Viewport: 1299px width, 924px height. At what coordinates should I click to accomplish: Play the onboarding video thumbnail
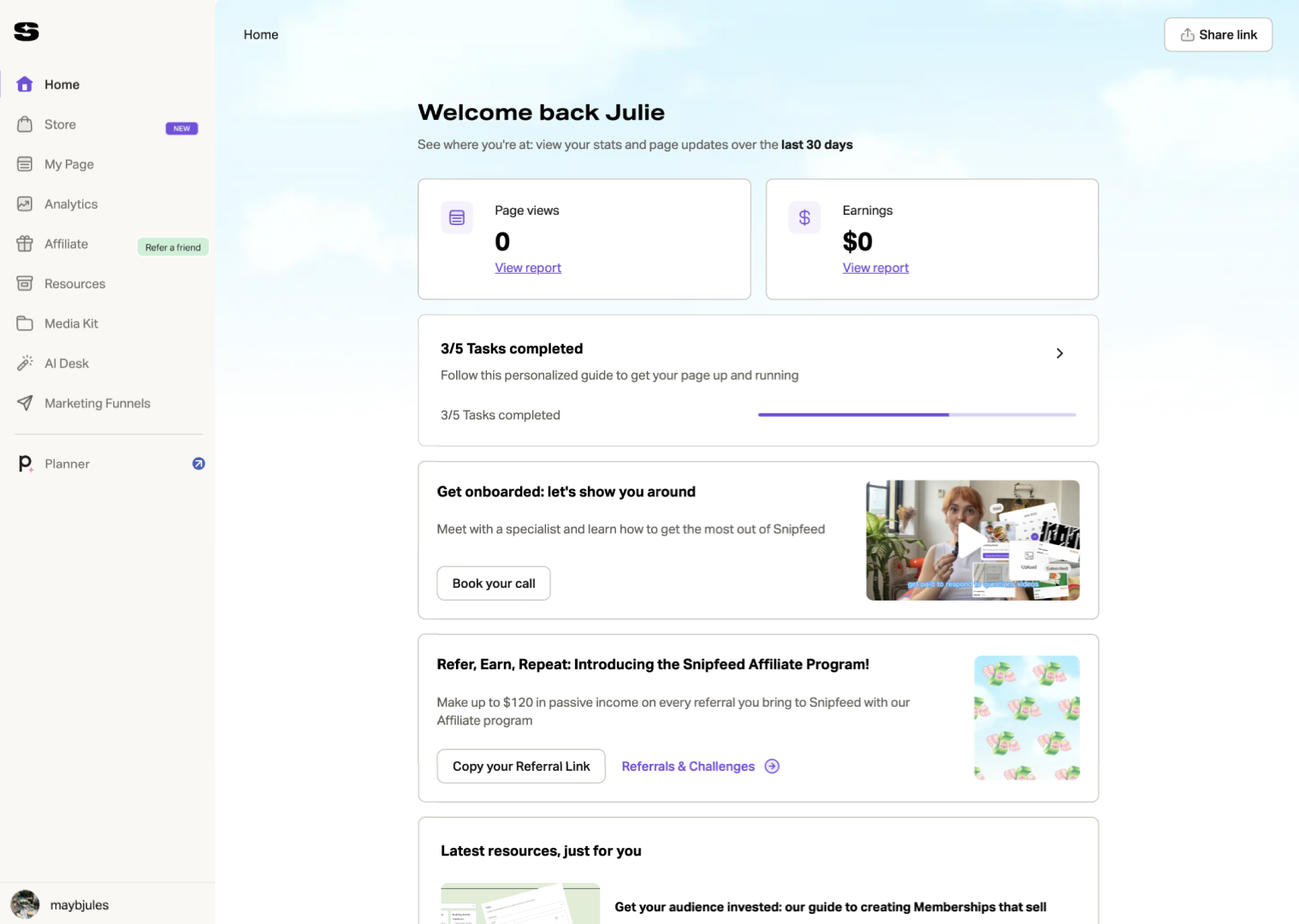pyautogui.click(x=972, y=540)
